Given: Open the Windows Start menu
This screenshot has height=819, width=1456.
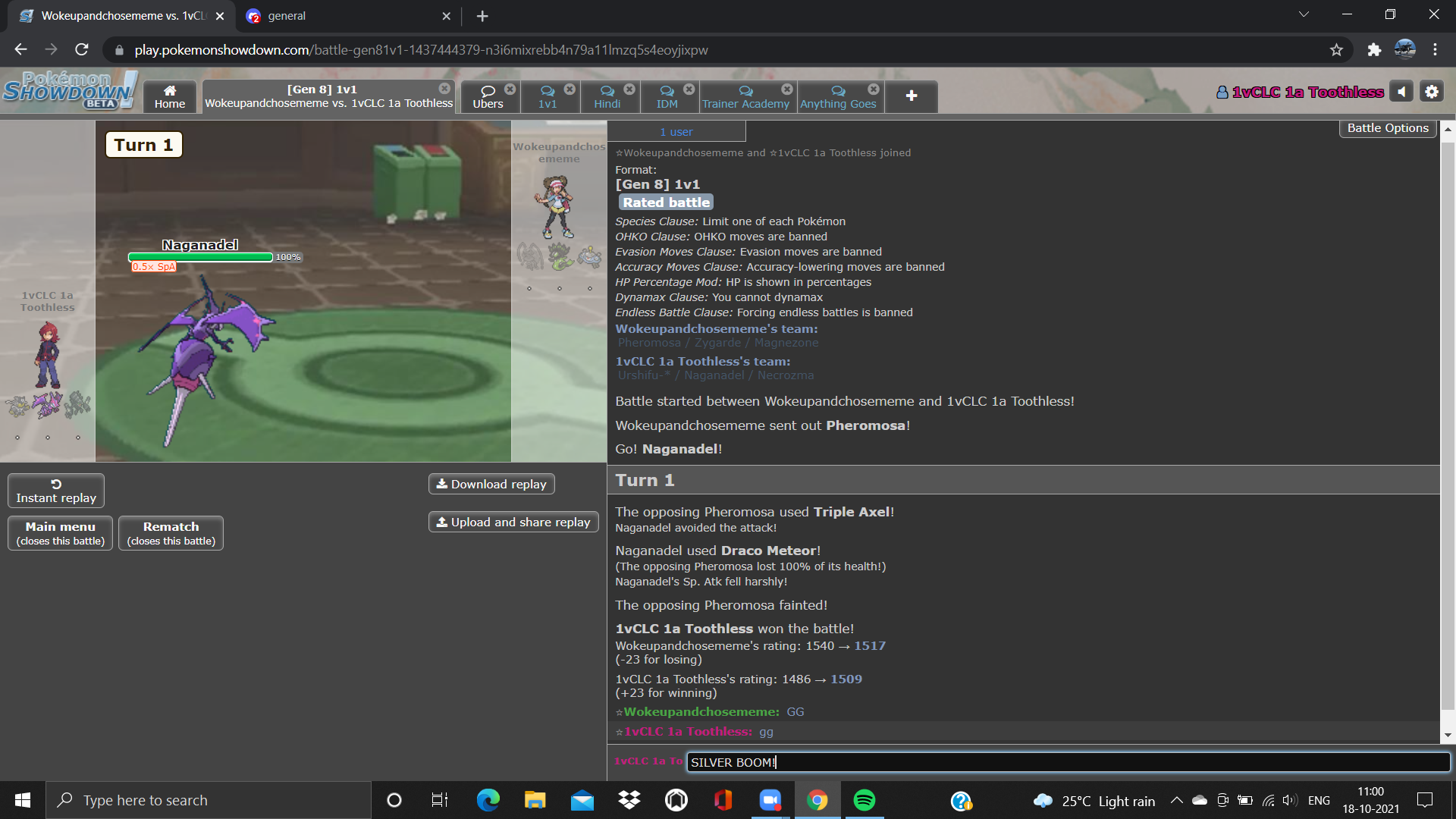Looking at the screenshot, I should click(23, 800).
